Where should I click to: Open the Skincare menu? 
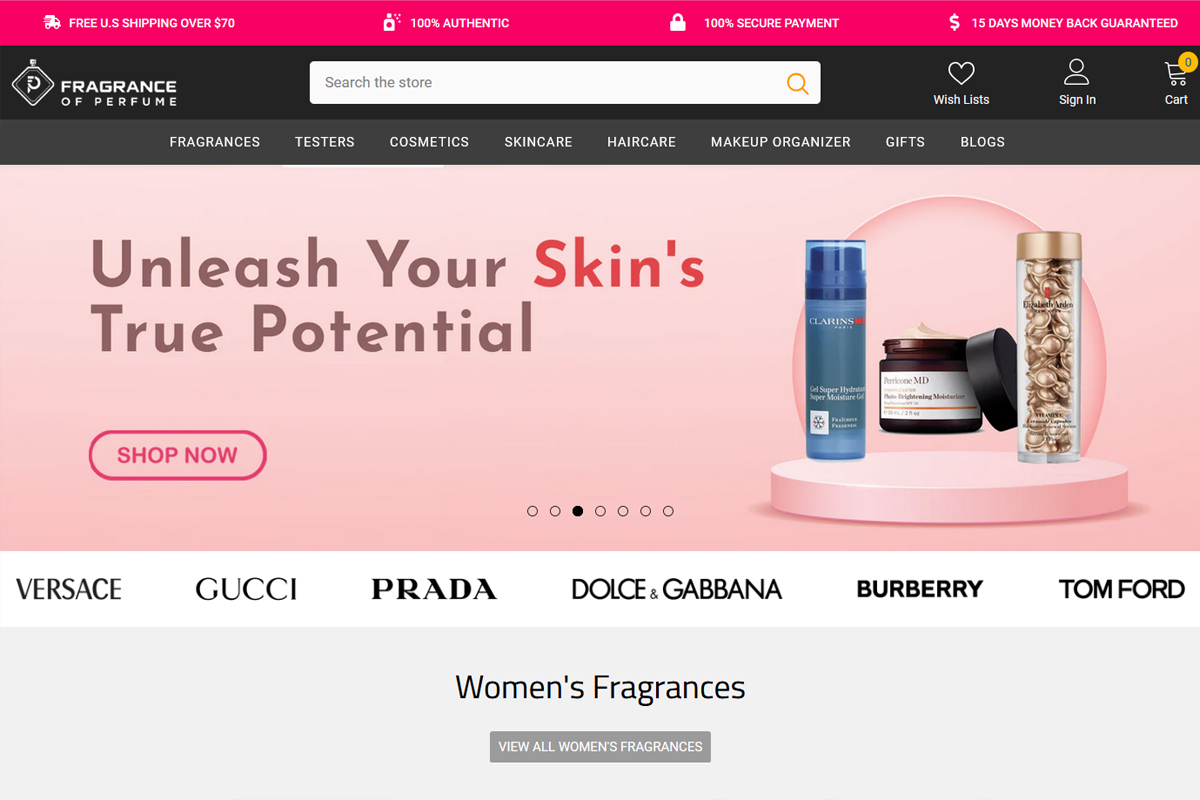pyautogui.click(x=538, y=142)
